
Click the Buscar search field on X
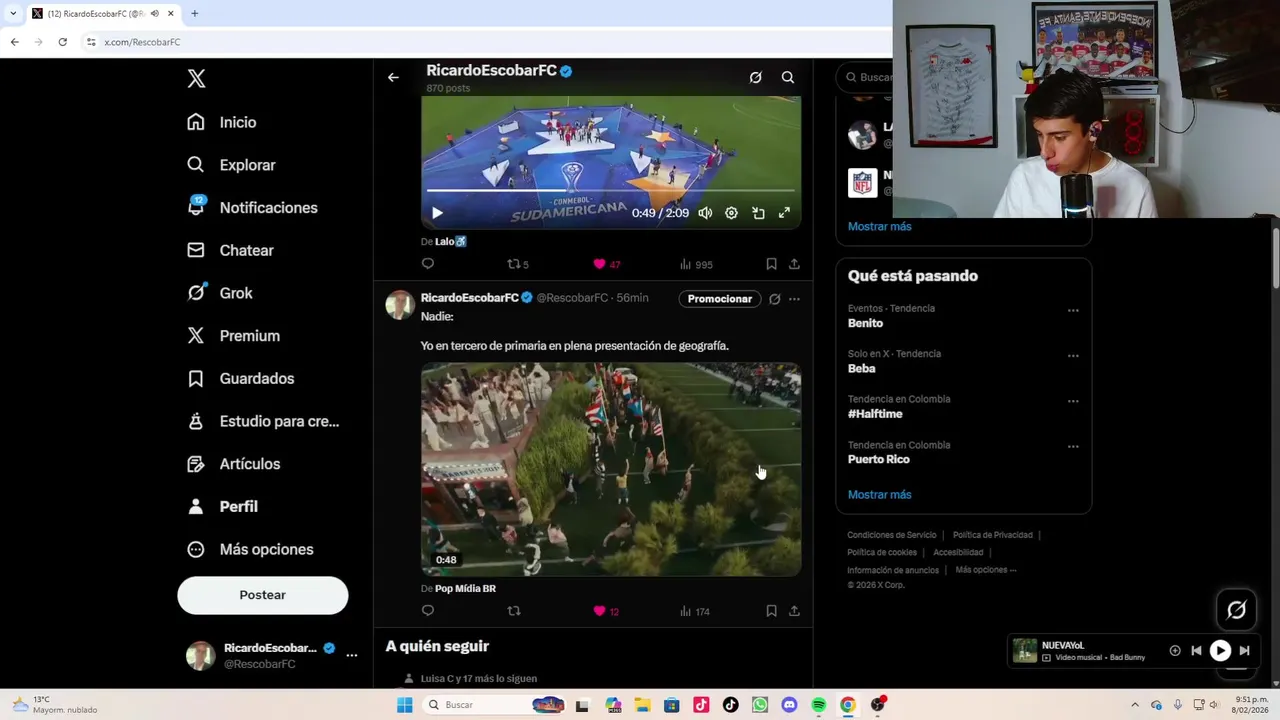[866, 77]
